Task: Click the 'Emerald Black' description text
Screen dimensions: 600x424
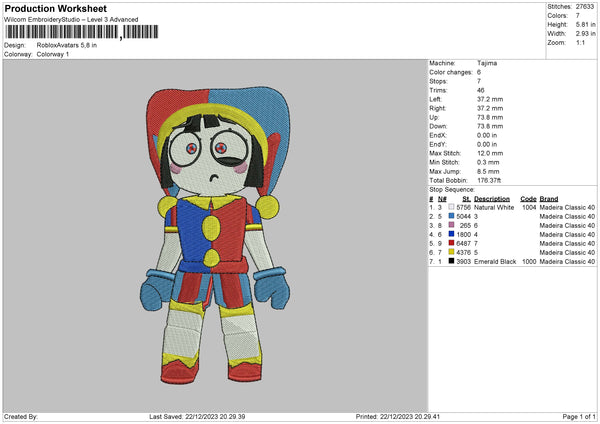Action: point(495,262)
